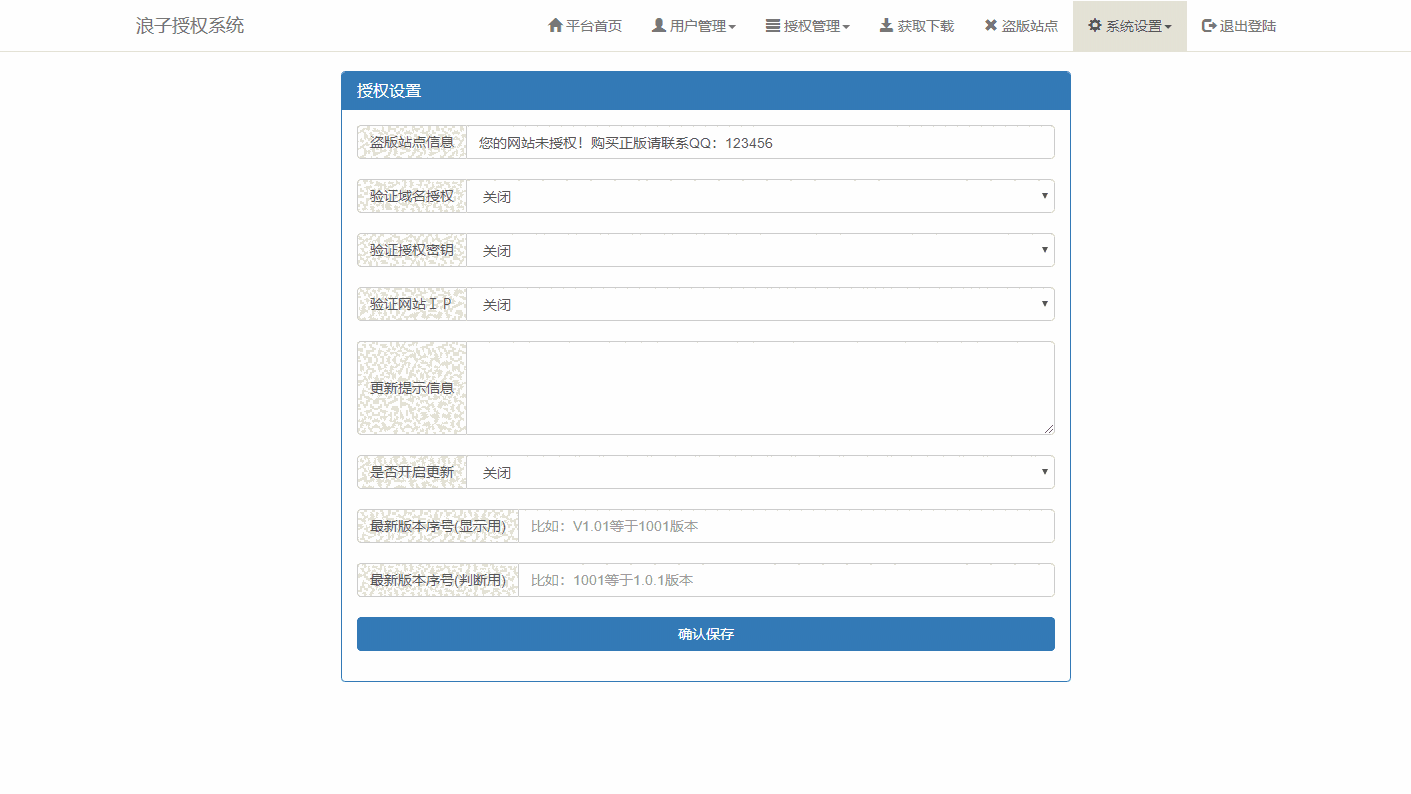Click the user icon beside 用户管理
Screen dimensions: 1411x794
(x=659, y=25)
